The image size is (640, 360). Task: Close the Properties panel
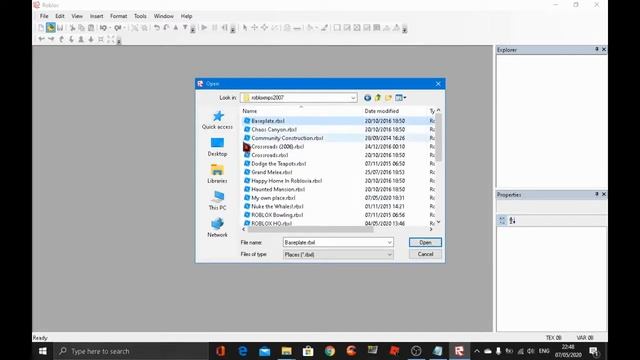[604, 194]
